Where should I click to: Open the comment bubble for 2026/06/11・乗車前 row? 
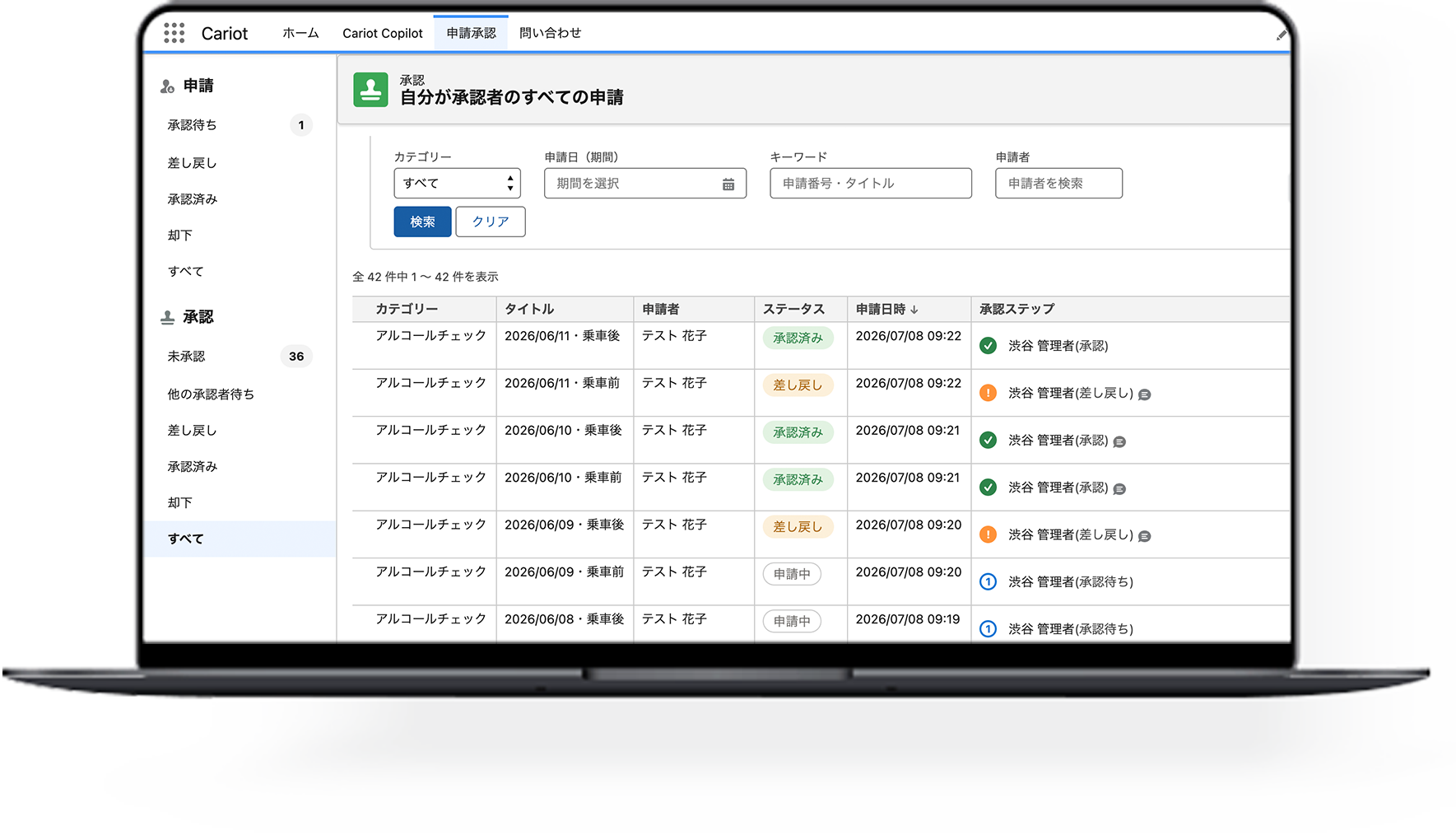point(1144,394)
